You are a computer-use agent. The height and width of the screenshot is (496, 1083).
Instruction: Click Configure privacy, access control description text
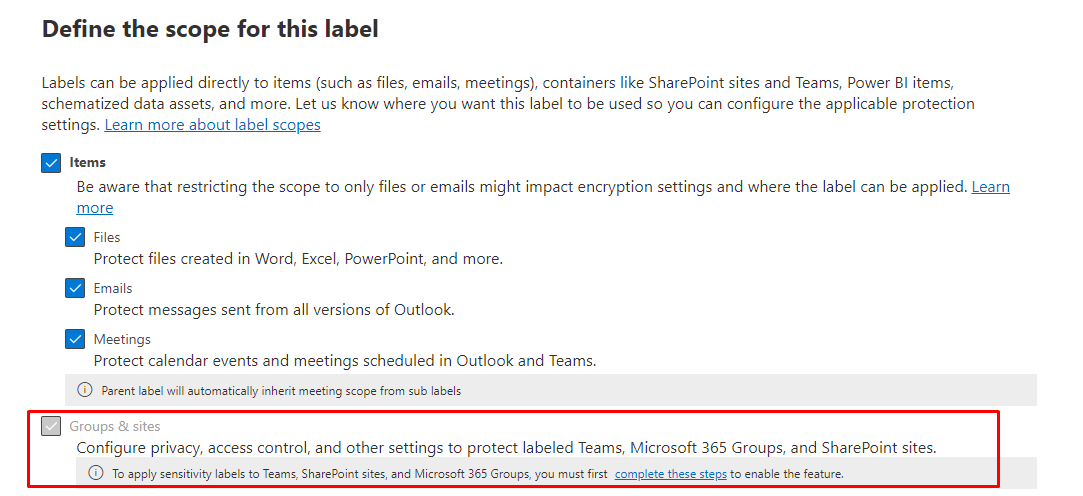506,448
